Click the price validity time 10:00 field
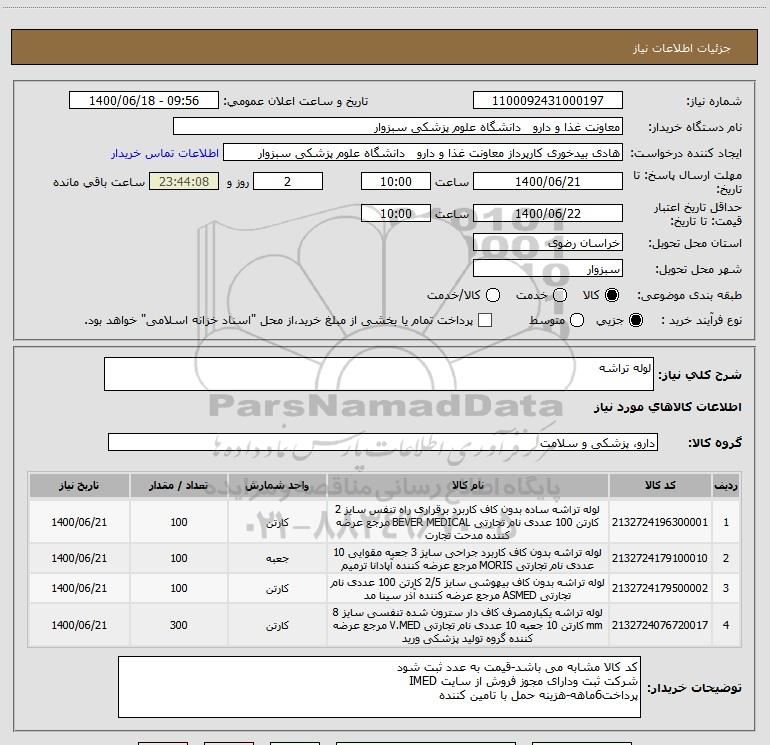The width and height of the screenshot is (770, 745). (396, 213)
